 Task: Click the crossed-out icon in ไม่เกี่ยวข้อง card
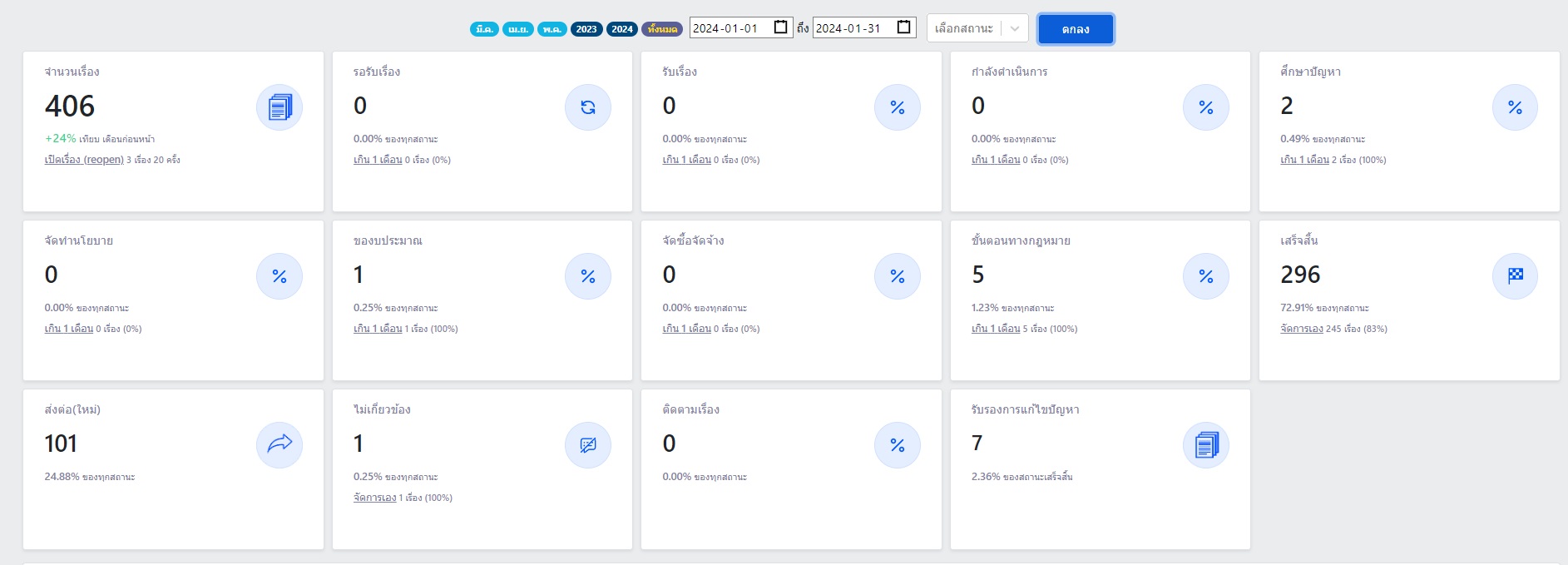coord(588,445)
